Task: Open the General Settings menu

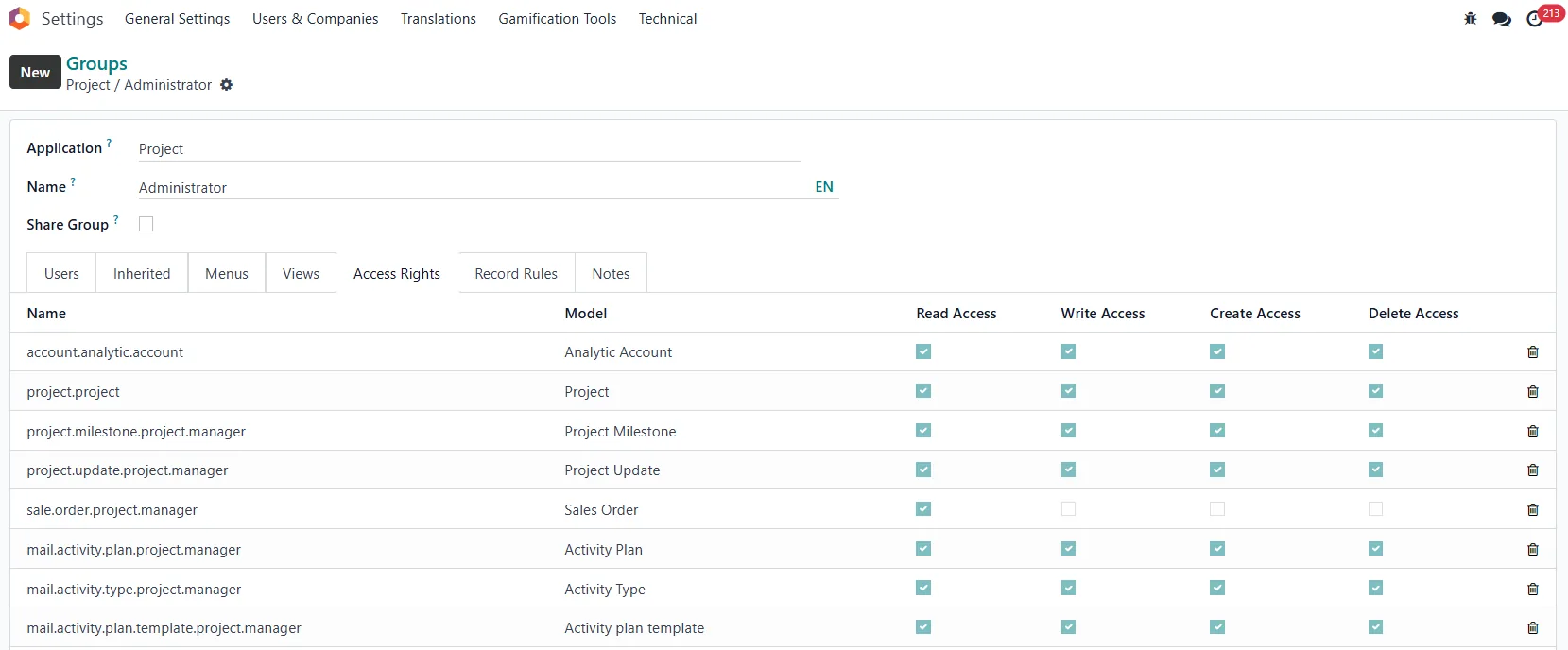Action: (177, 19)
